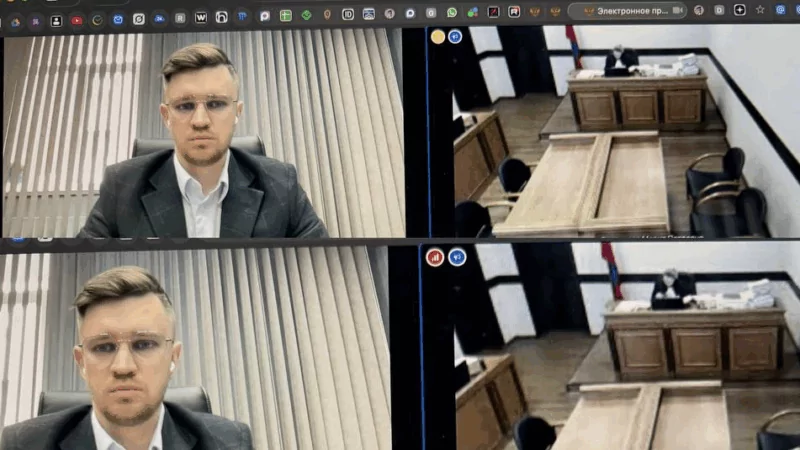This screenshot has width=800, height=450.
Task: Click red signal icon in lower courtroom feed
Action: 436,257
